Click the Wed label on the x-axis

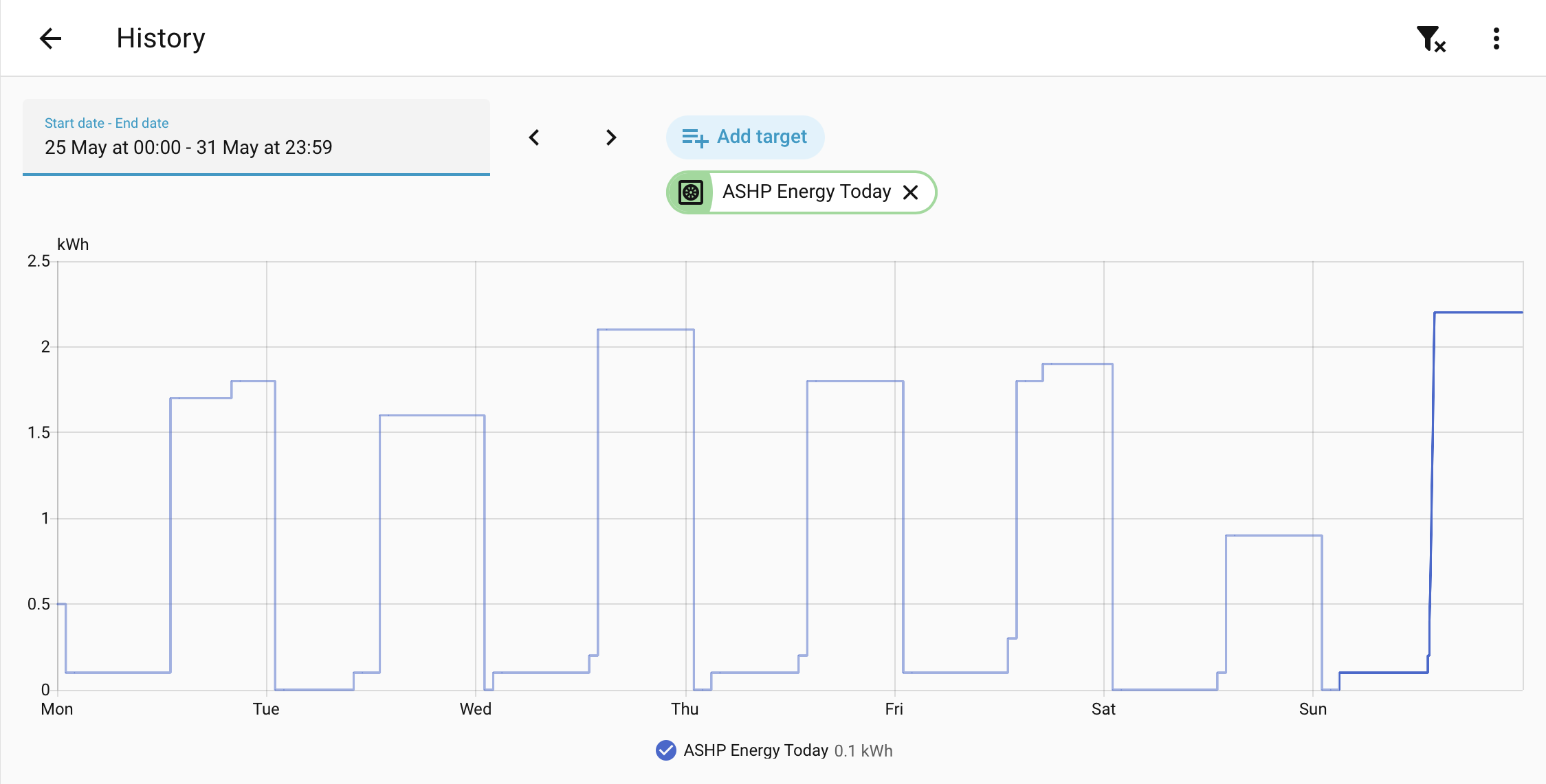pos(476,709)
